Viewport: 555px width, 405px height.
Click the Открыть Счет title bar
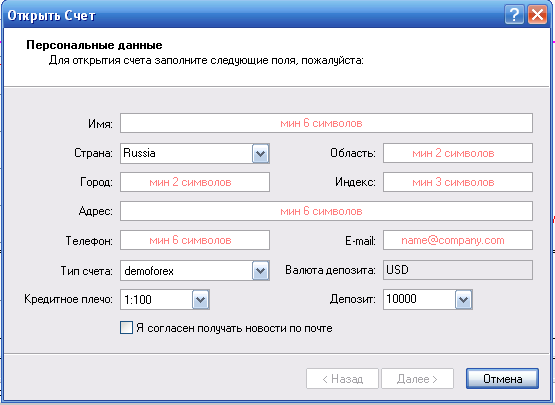(248, 15)
